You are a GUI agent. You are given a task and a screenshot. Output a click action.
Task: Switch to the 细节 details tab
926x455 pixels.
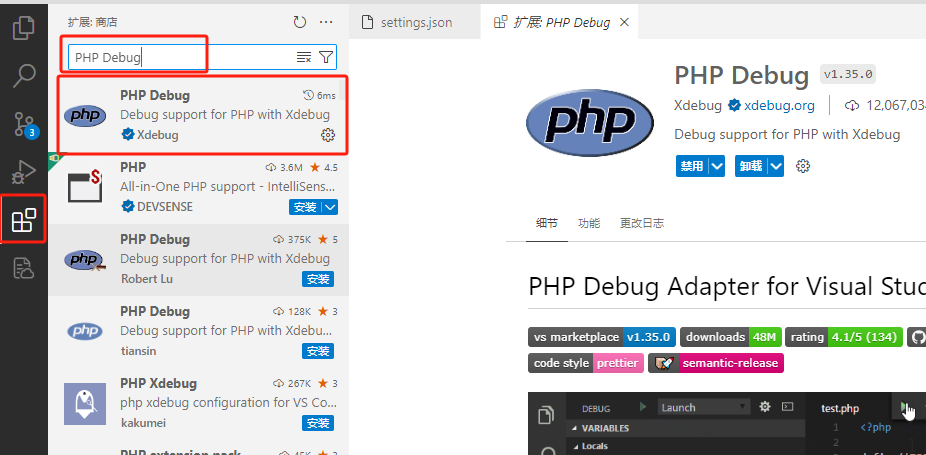(546, 223)
